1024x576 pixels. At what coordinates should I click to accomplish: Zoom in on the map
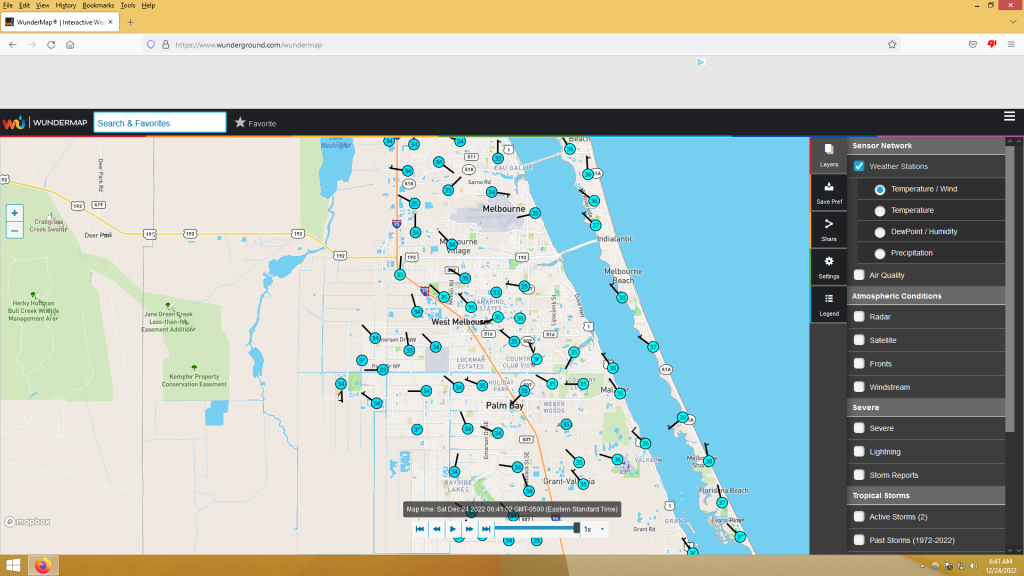point(14,213)
